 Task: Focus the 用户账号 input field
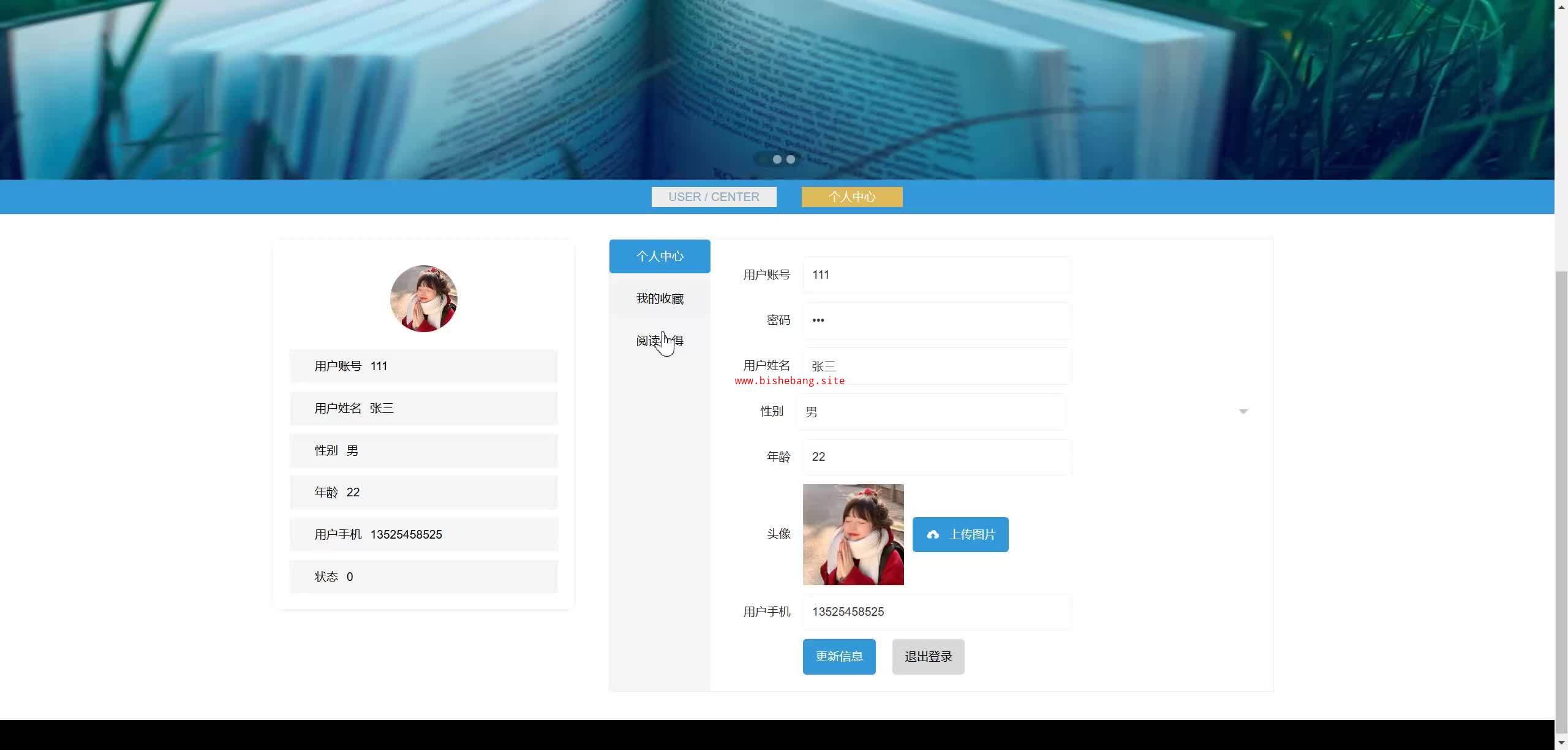[937, 275]
